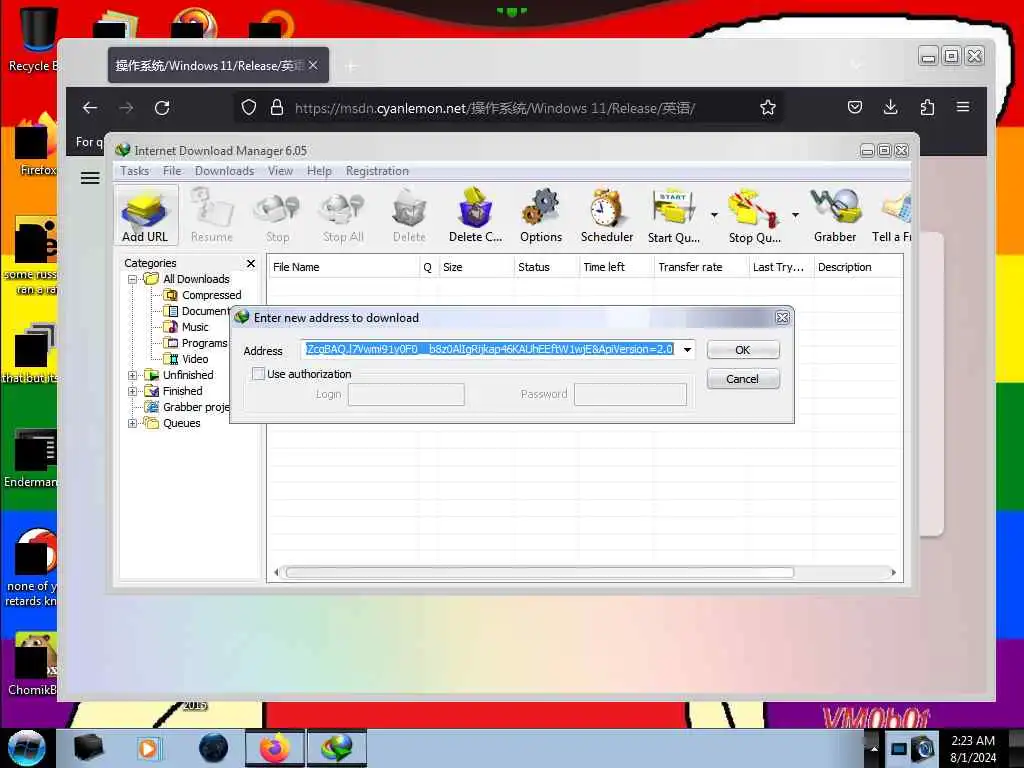The image size is (1024, 768).
Task: Sort by Transfer rate column header
Action: (700, 267)
